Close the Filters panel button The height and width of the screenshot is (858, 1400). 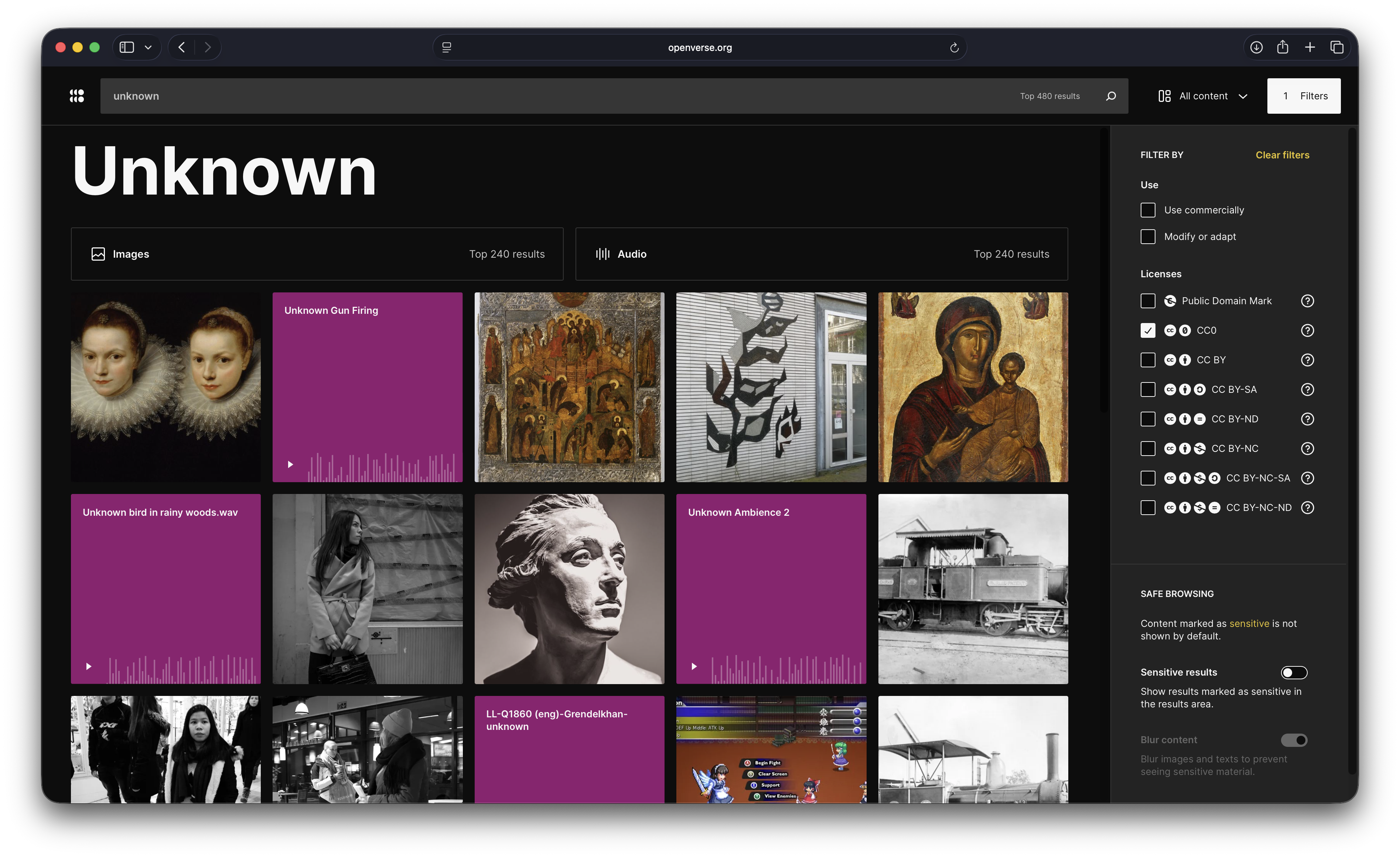point(1304,96)
